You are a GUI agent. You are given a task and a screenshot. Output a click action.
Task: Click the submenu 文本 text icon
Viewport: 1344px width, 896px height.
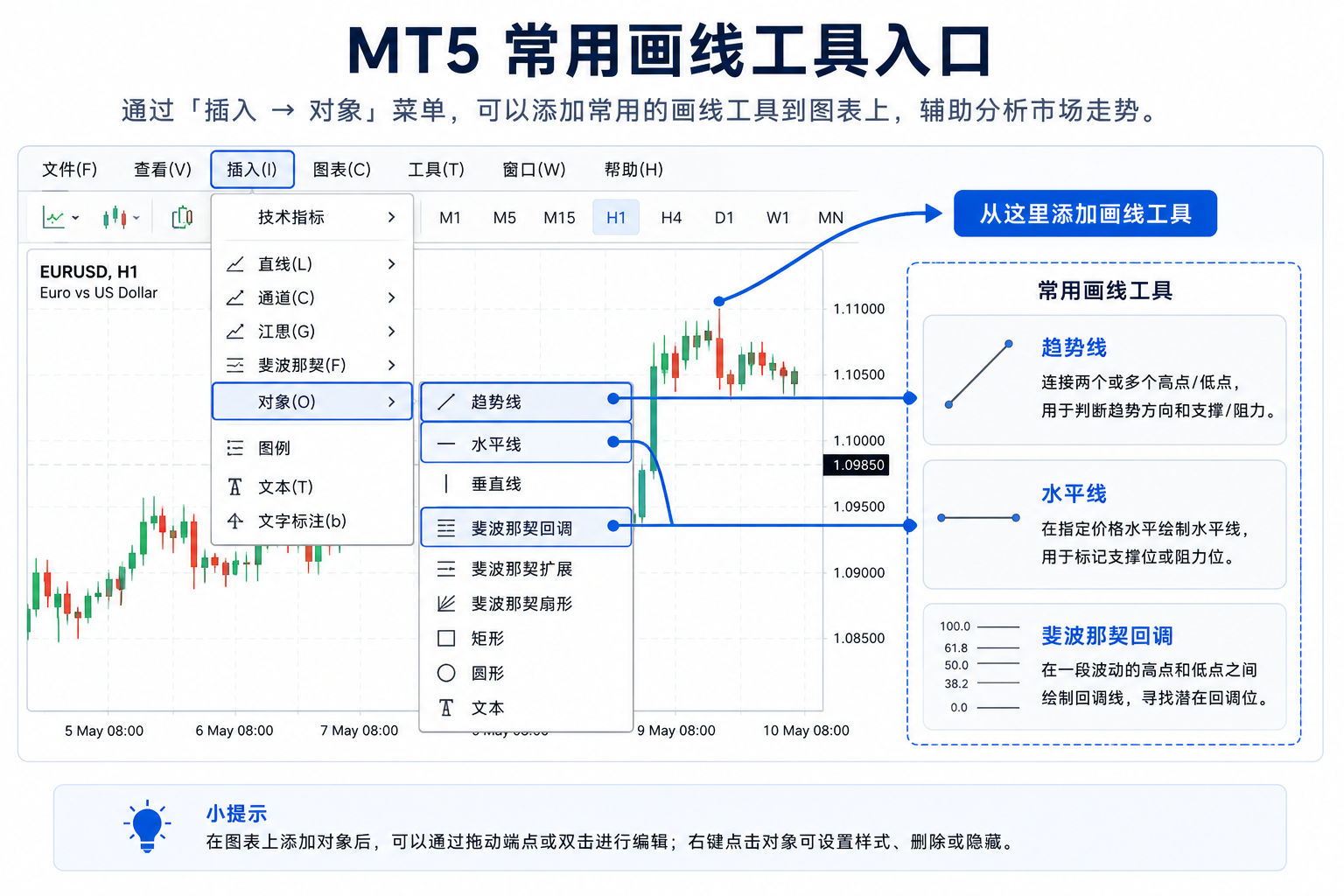446,708
